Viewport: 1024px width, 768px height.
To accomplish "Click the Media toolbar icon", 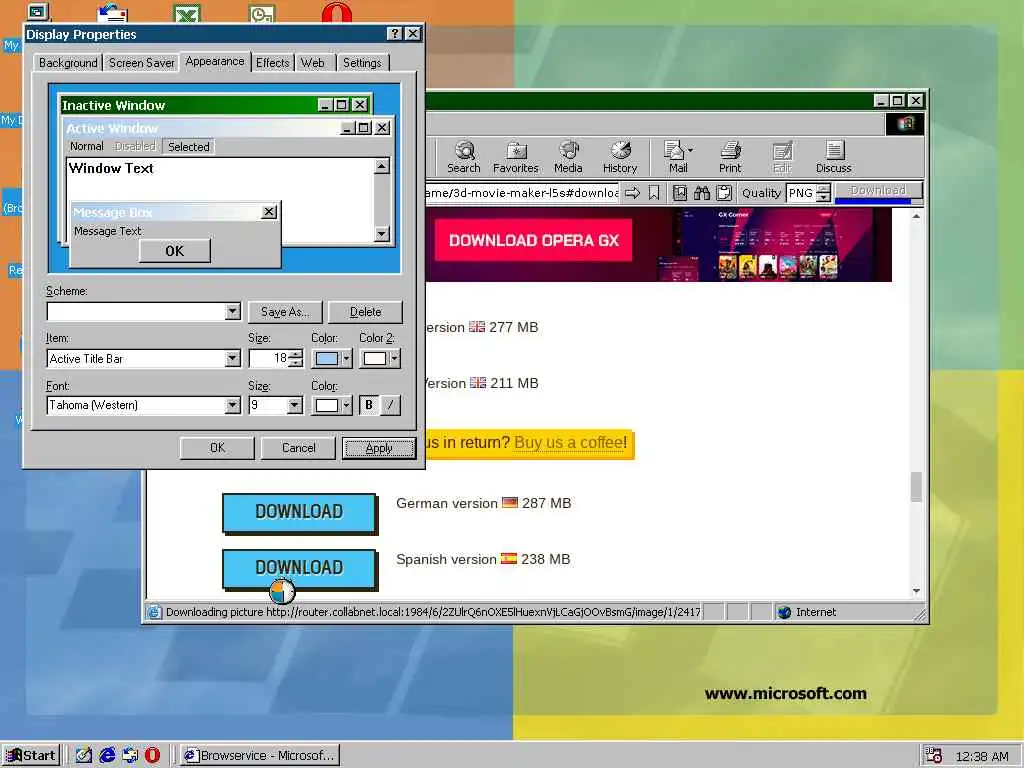I will coord(568,157).
